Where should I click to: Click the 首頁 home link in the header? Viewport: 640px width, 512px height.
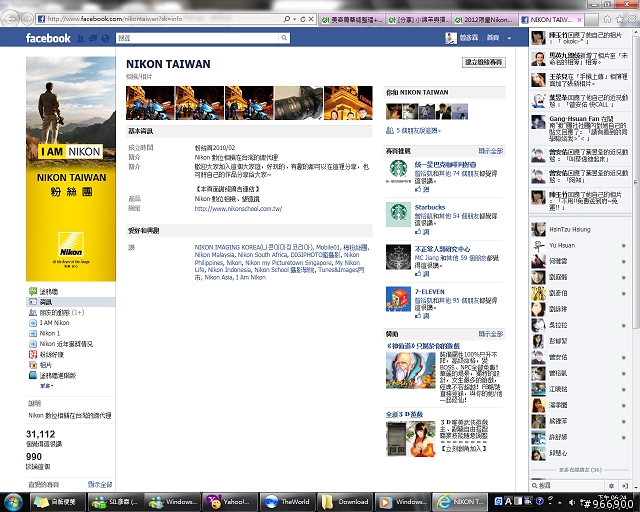click(493, 38)
